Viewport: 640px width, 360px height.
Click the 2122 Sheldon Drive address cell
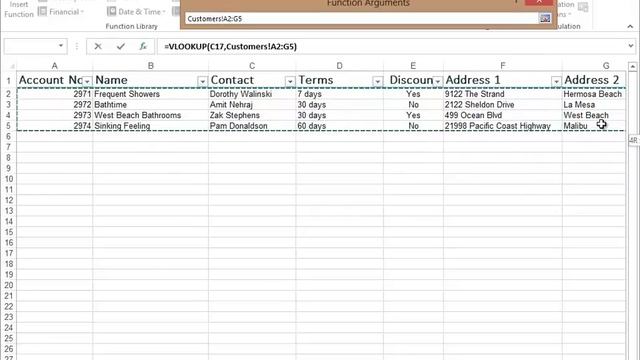502,104
